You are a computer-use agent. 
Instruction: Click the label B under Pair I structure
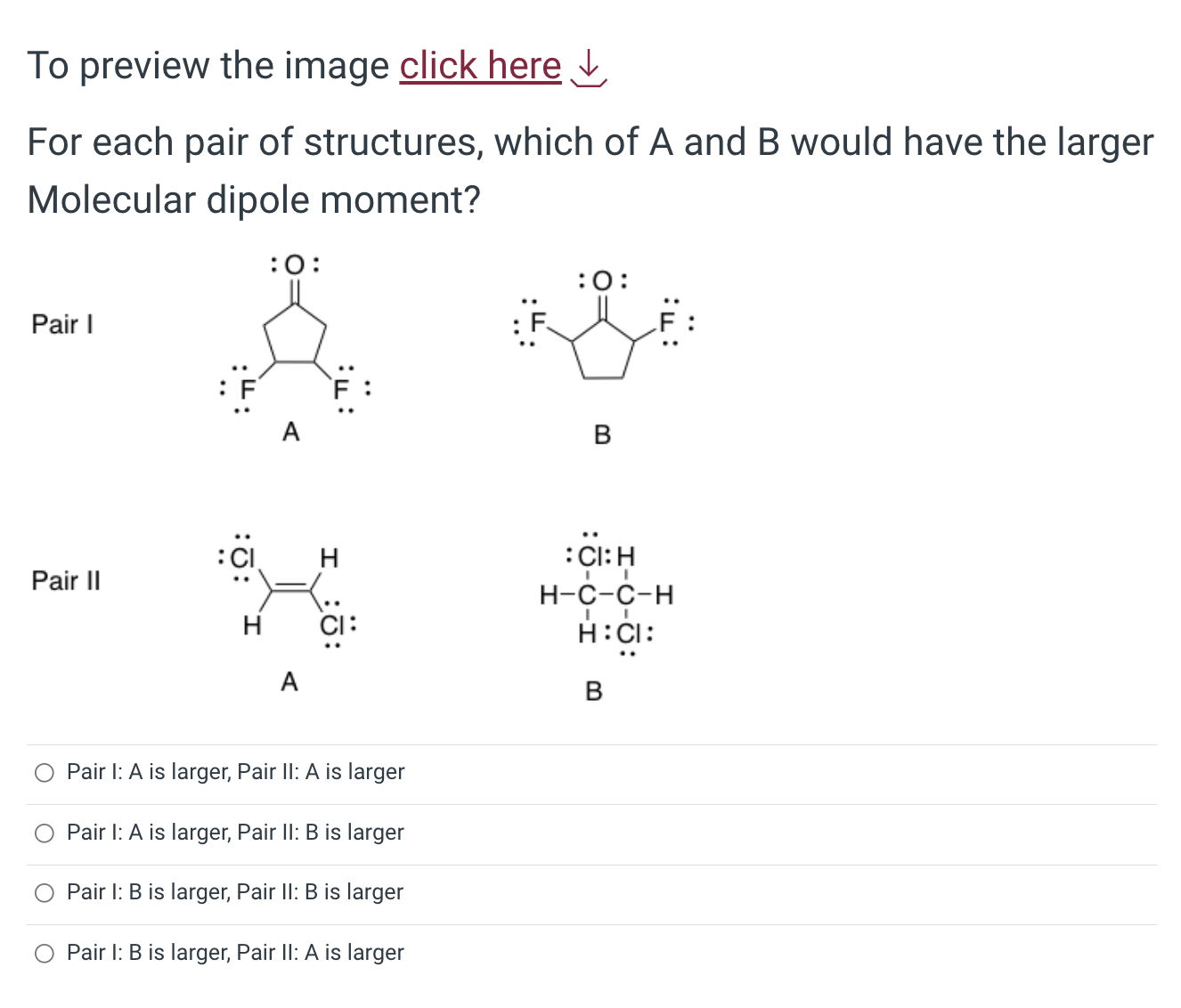point(603,435)
